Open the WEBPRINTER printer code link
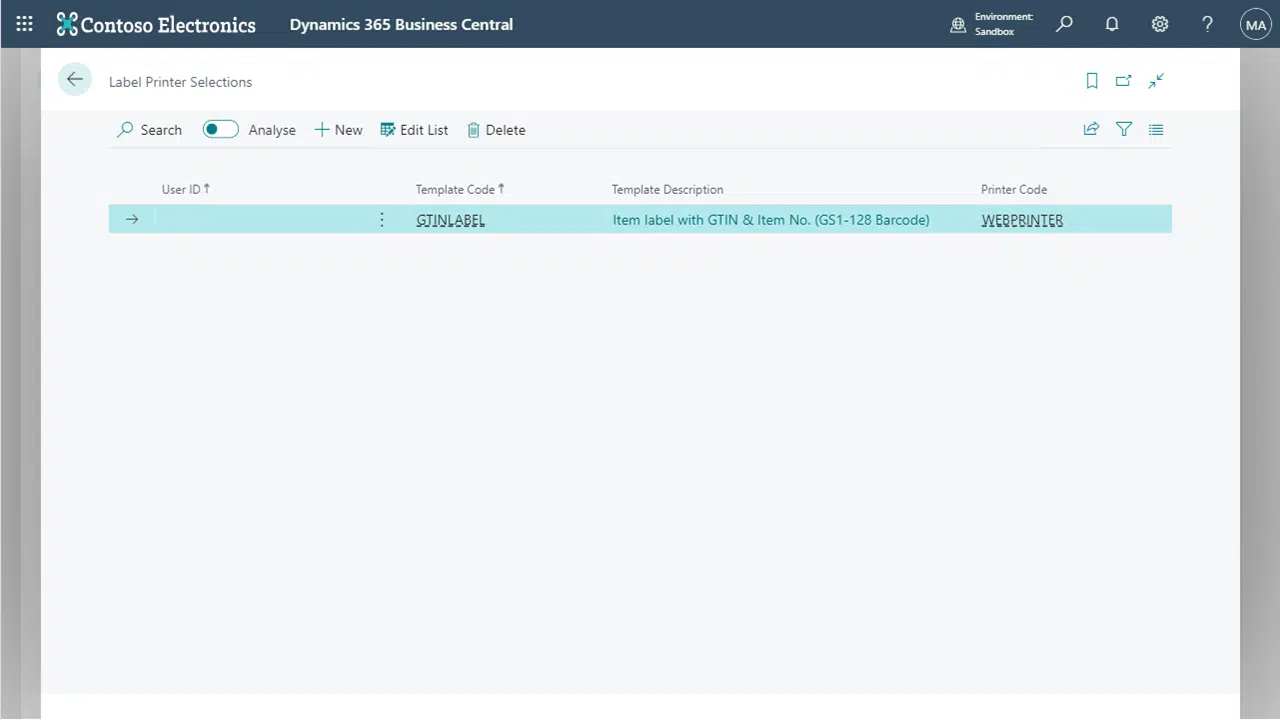This screenshot has height=720, width=1280. (1022, 219)
